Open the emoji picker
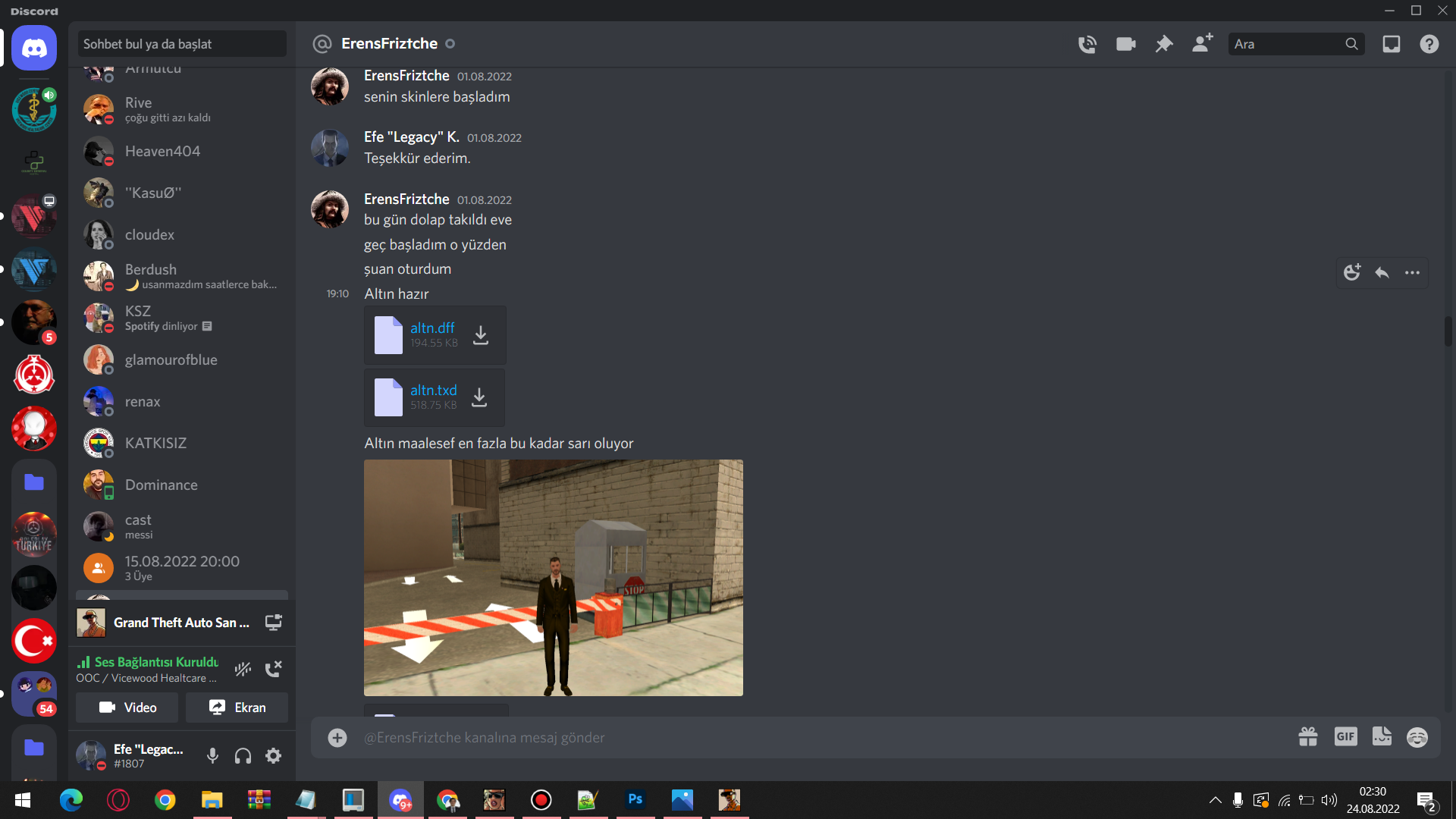This screenshot has width=1456, height=819. pyautogui.click(x=1417, y=736)
